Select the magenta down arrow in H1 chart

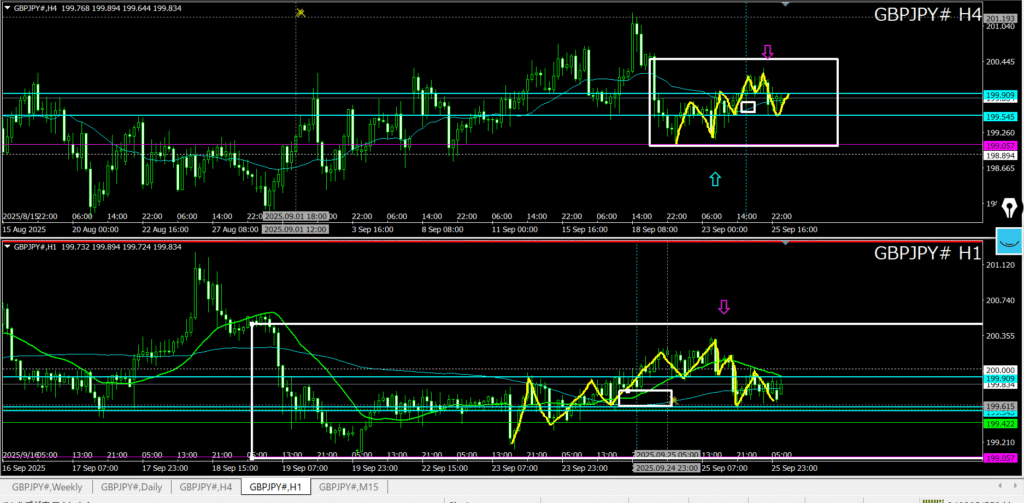(x=724, y=307)
